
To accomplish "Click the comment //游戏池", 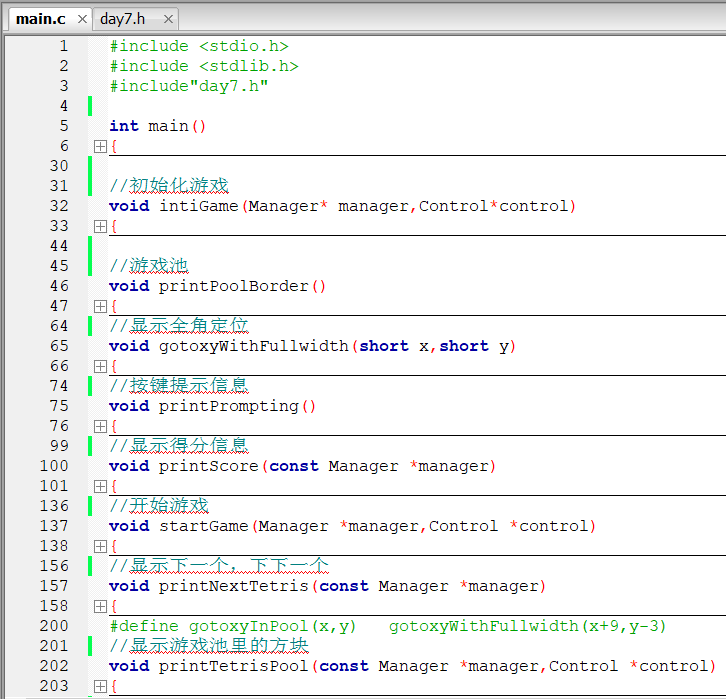I will 149,265.
